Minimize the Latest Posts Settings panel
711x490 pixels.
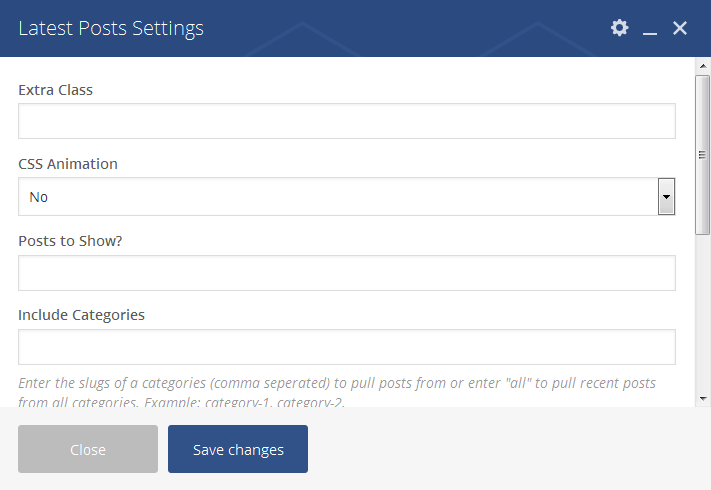[x=650, y=30]
